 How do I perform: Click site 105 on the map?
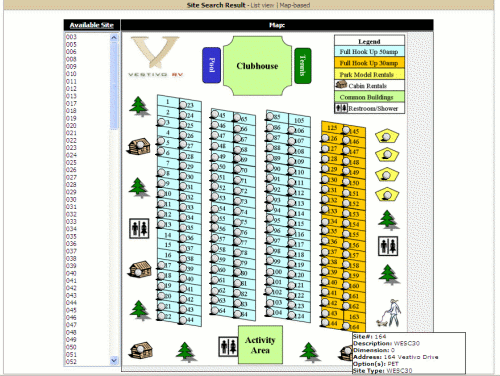[299, 120]
